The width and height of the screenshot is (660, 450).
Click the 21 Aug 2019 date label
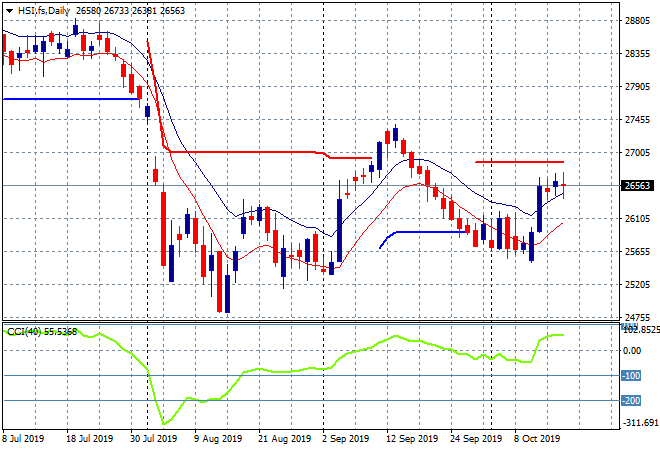(285, 439)
